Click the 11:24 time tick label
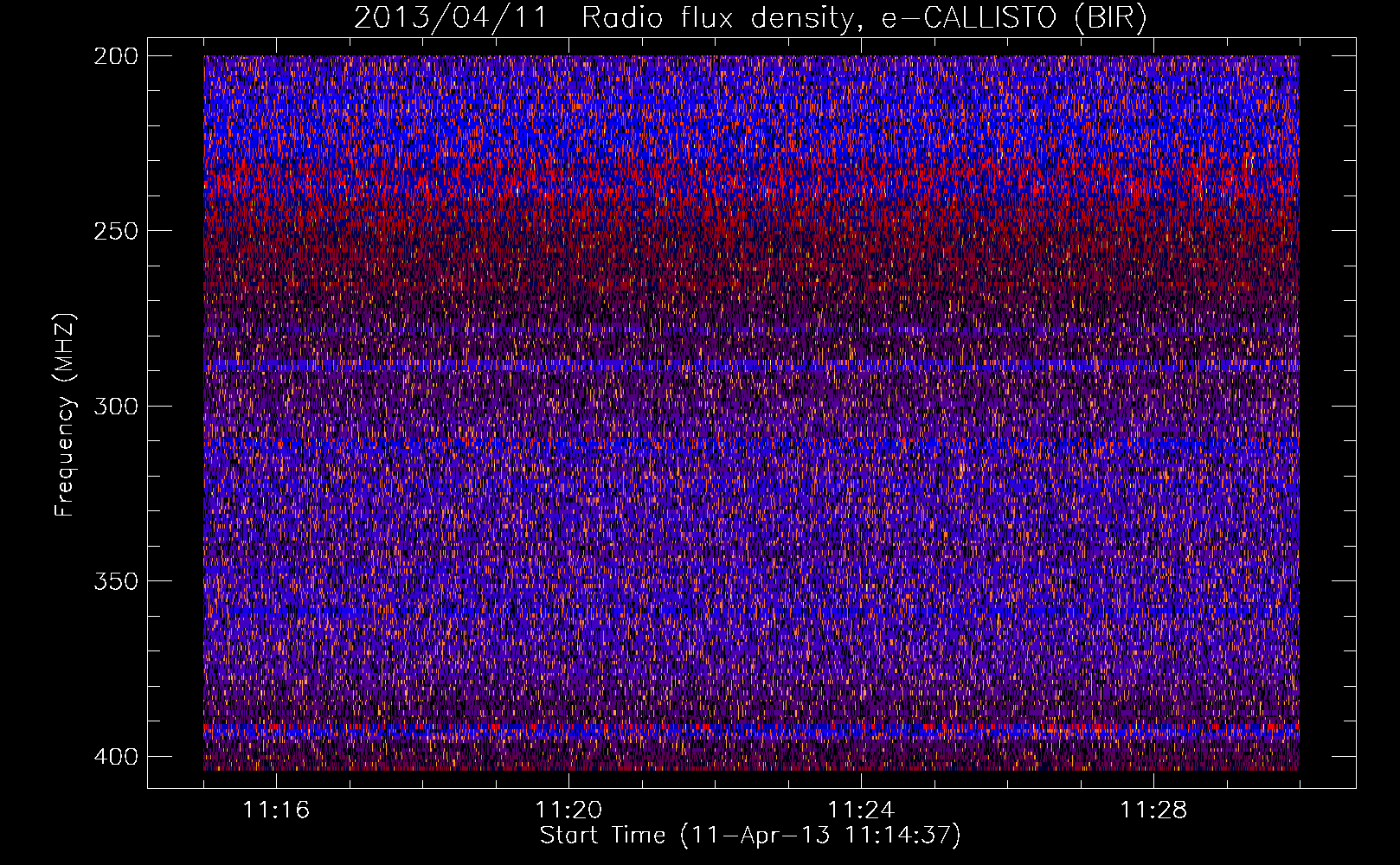Viewport: 1400px width, 865px height. point(861,810)
